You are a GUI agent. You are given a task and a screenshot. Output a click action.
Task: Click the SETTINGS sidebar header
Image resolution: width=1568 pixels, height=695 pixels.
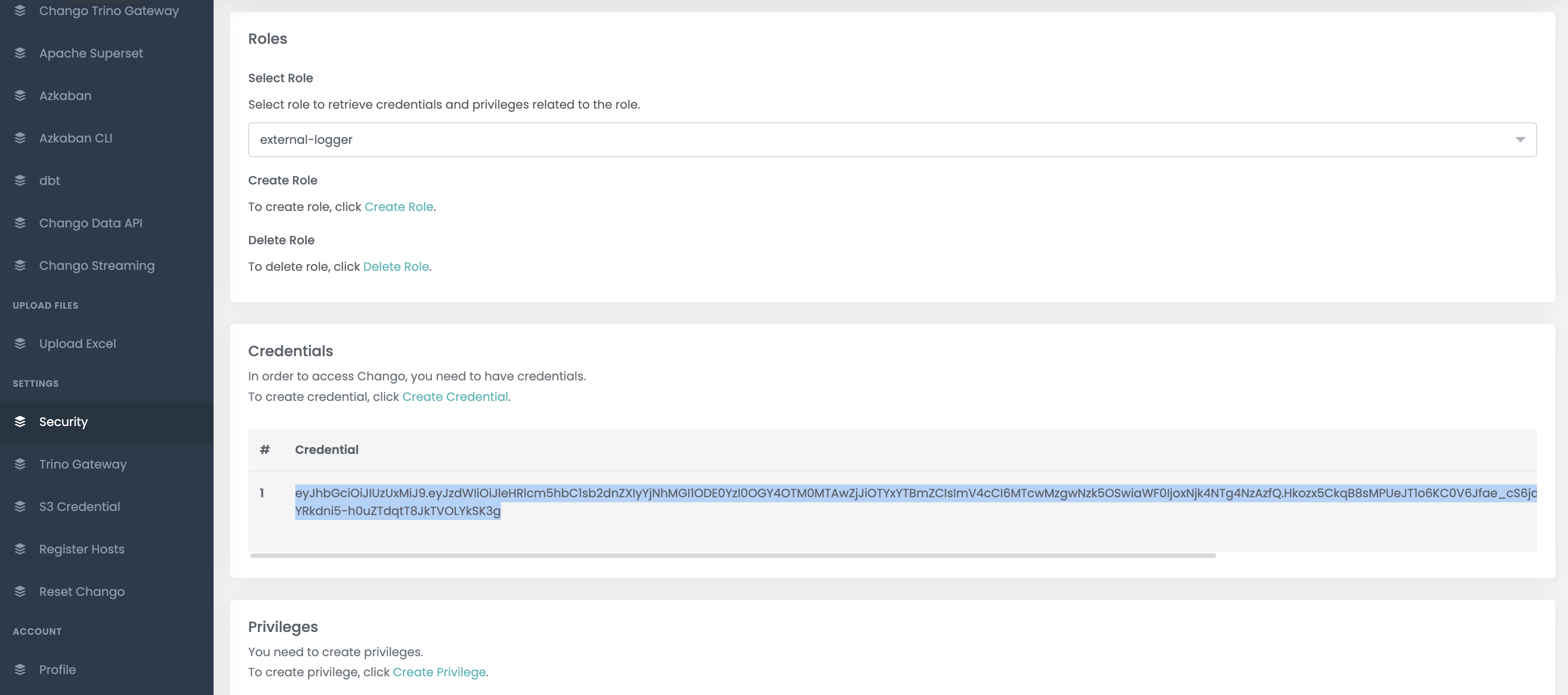pyautogui.click(x=36, y=383)
